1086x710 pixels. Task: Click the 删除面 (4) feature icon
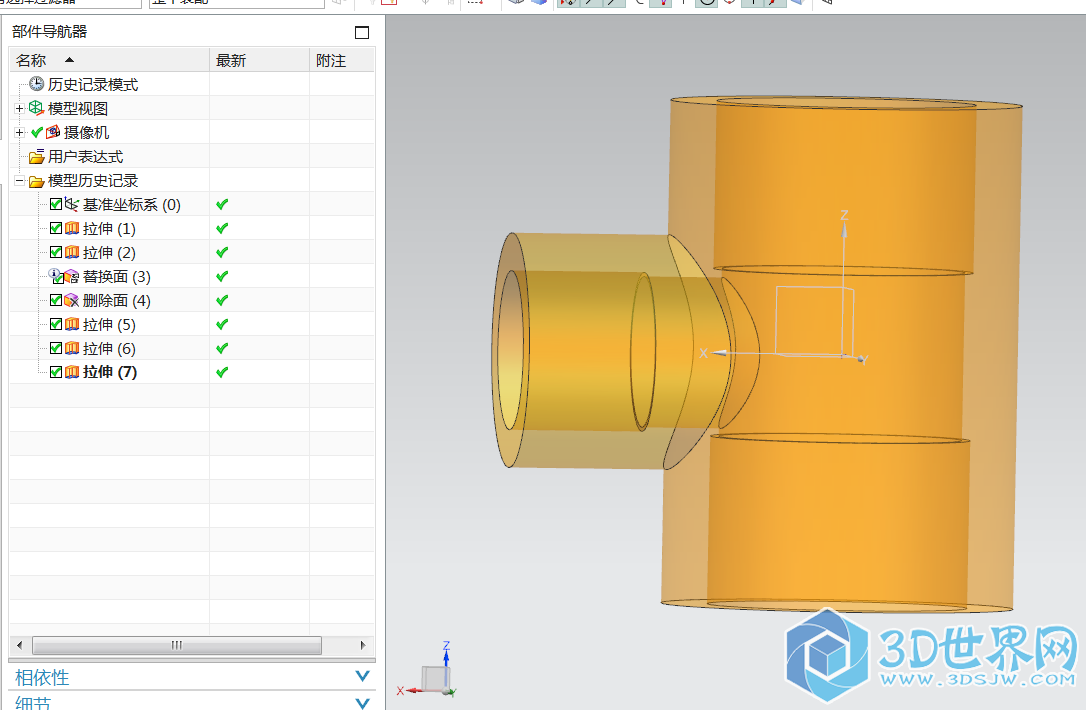coord(72,301)
